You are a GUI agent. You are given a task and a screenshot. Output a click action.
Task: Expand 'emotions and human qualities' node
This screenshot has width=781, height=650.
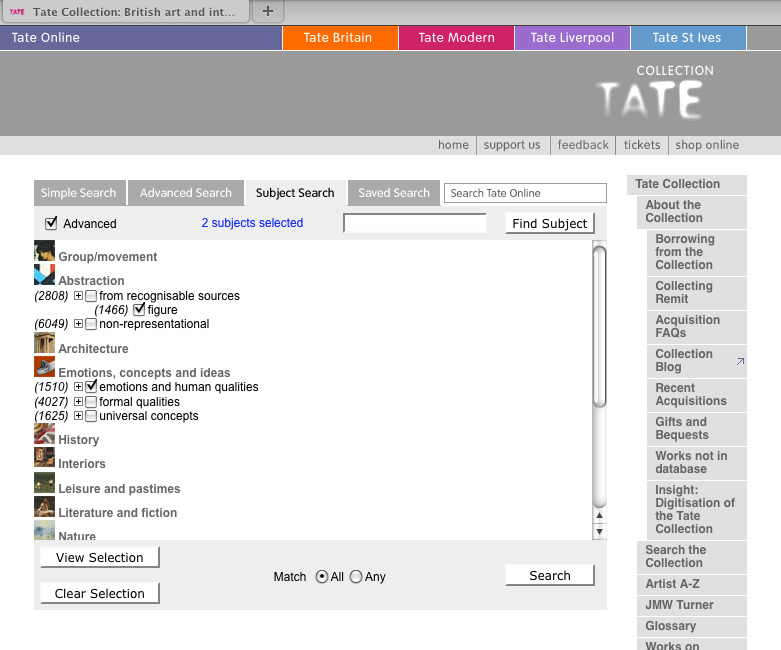78,387
